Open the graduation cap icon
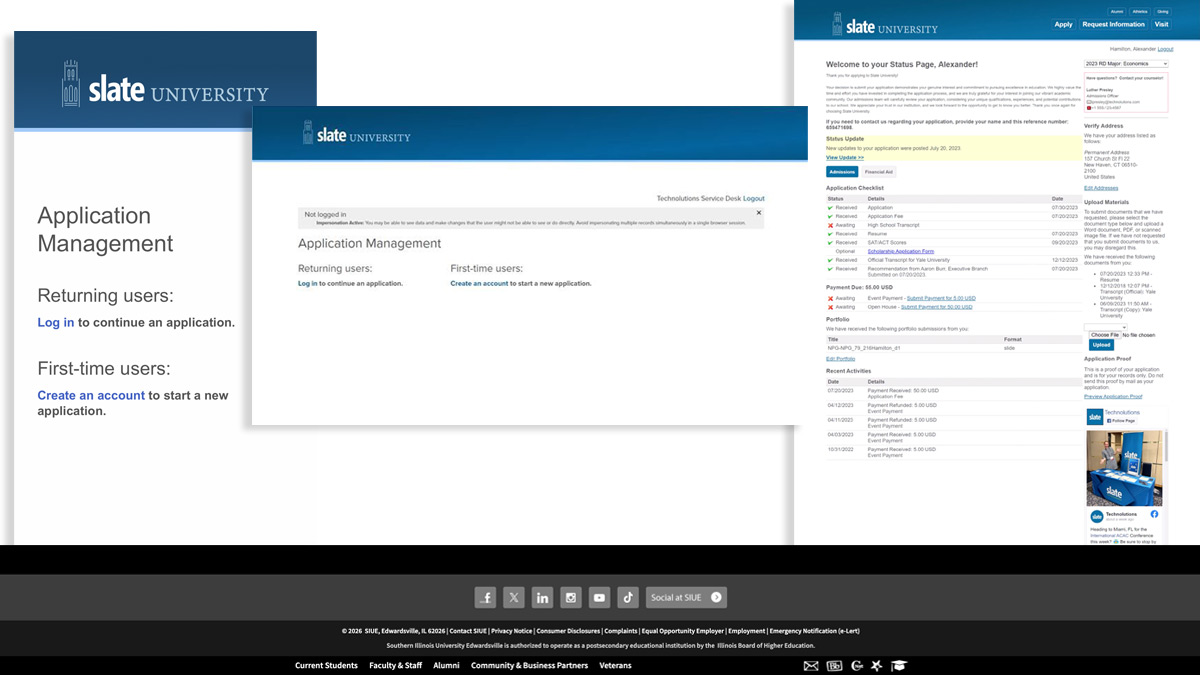Screen dimensions: 1200x675 [x=899, y=666]
